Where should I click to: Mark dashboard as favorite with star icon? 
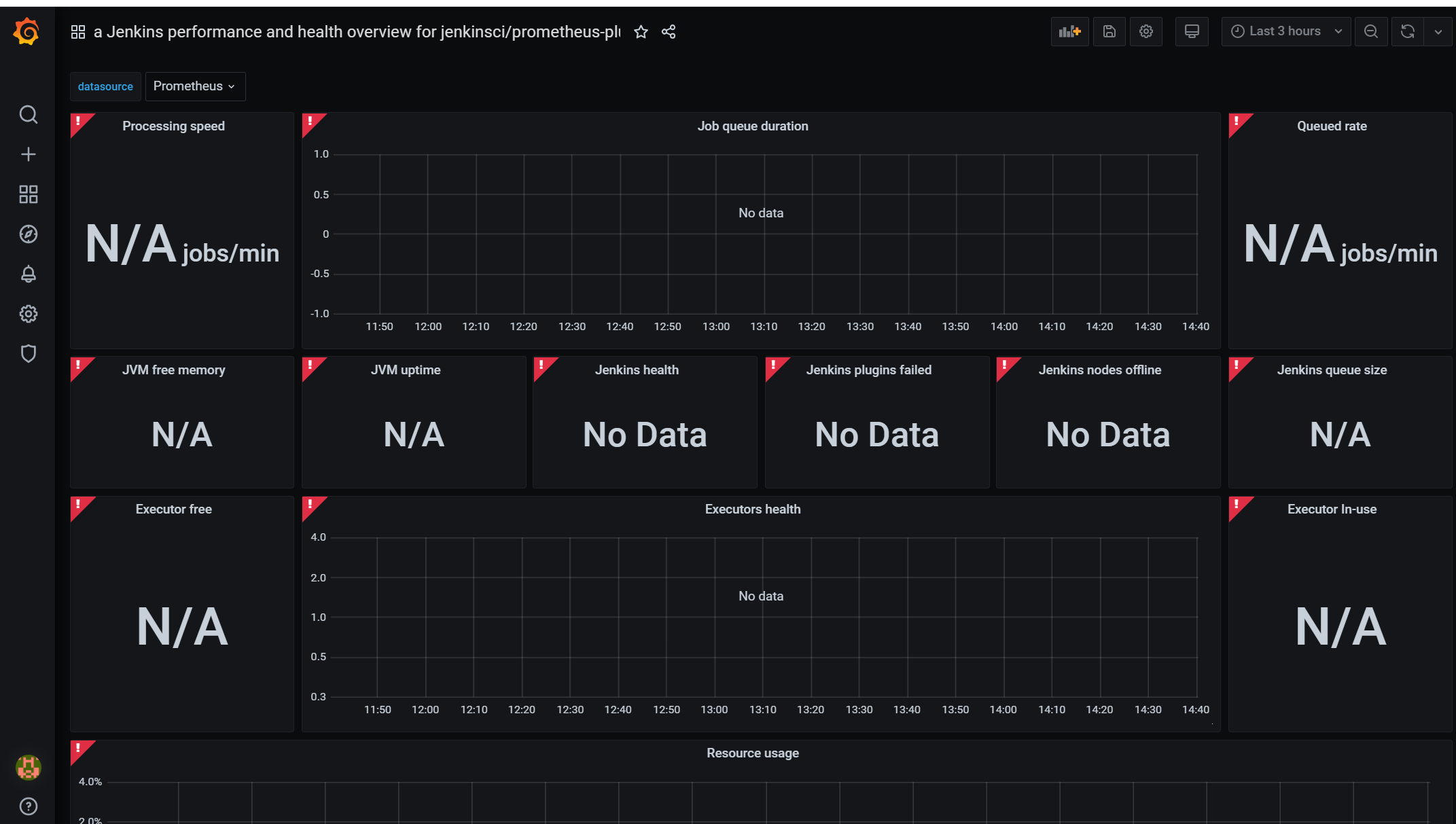(x=641, y=32)
